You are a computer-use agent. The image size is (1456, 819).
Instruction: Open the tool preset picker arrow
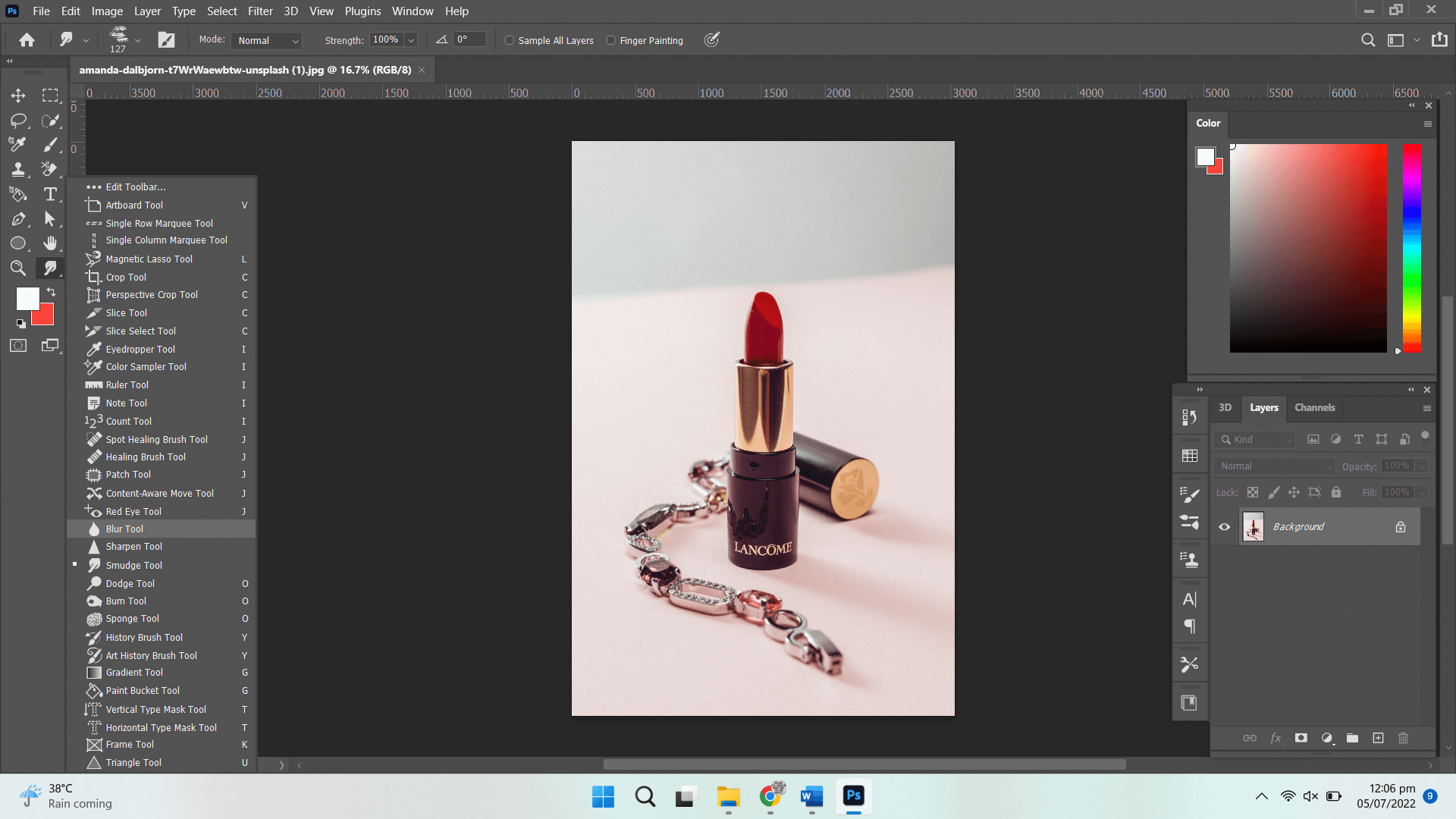(x=86, y=40)
